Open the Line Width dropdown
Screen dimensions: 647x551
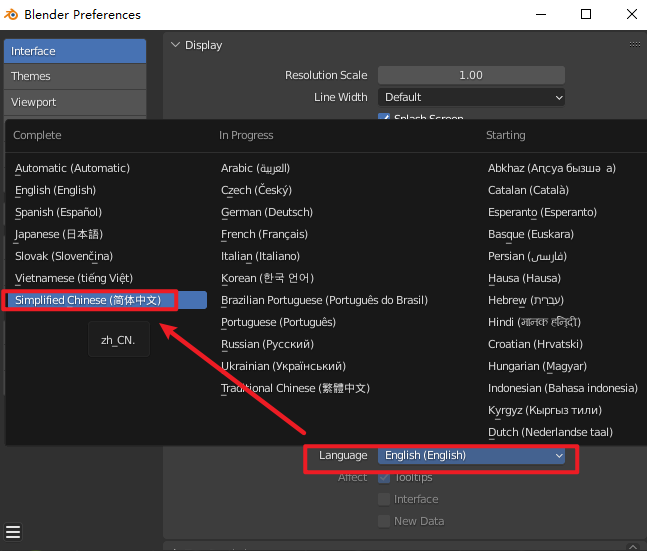coord(471,97)
